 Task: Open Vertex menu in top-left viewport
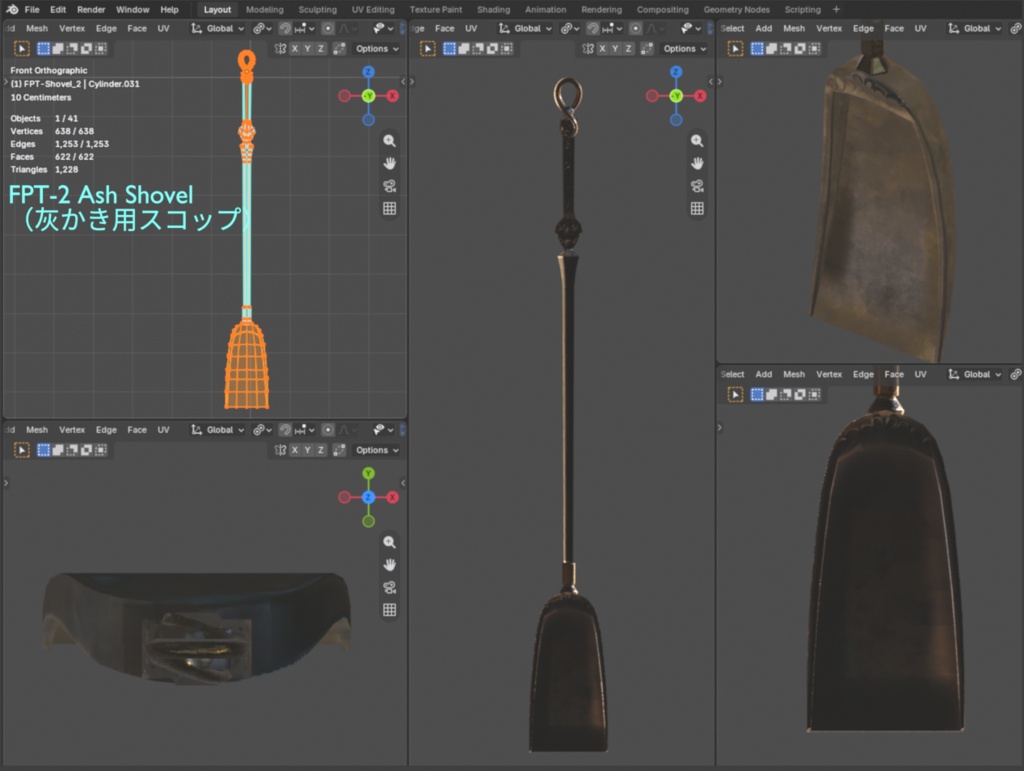(72, 29)
